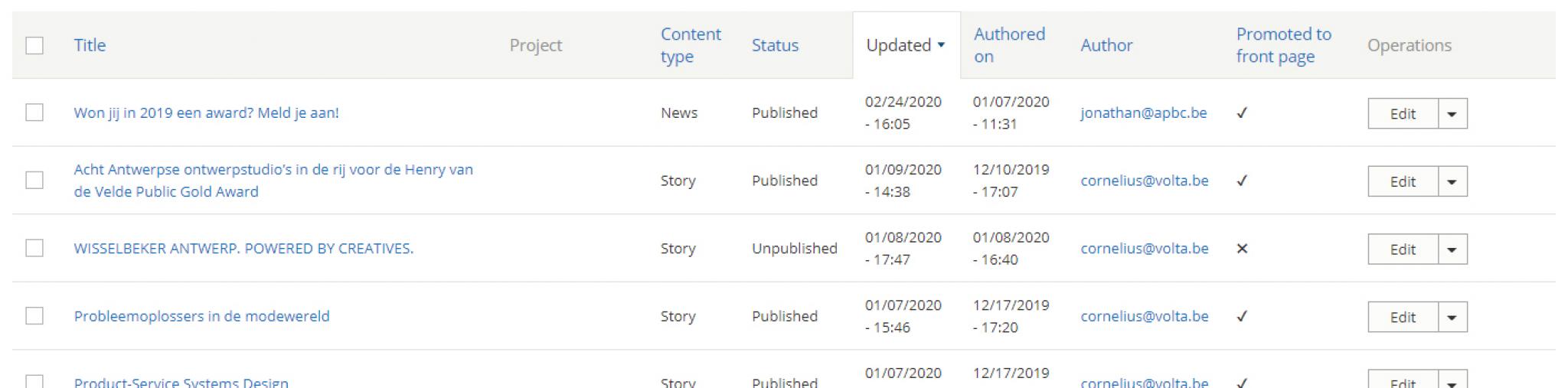Edit the 'Acht Antwerpse ontwerpstudio's' story
This screenshot has height=388, width=1568.
coord(1403,181)
